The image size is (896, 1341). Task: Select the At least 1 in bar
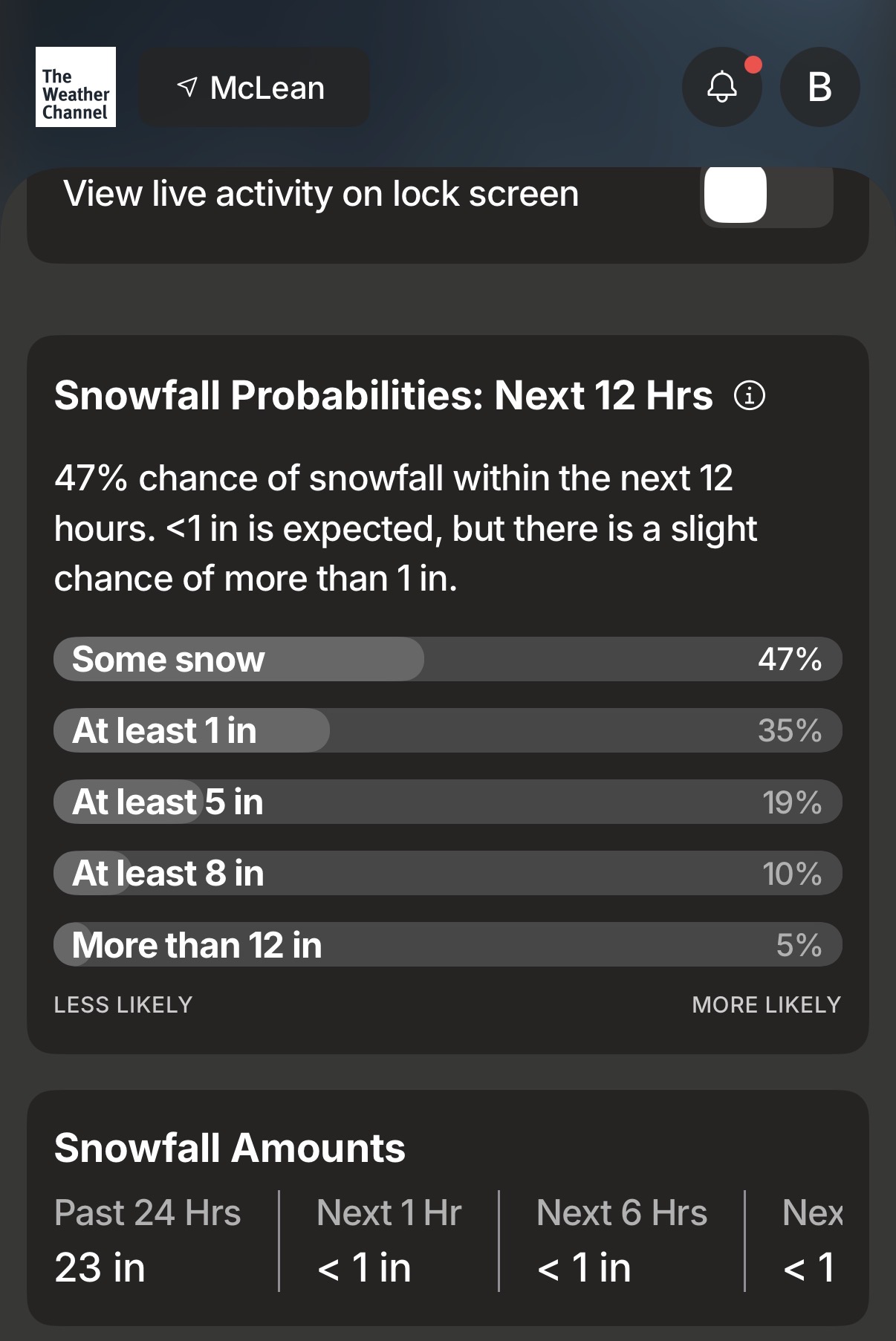447,730
